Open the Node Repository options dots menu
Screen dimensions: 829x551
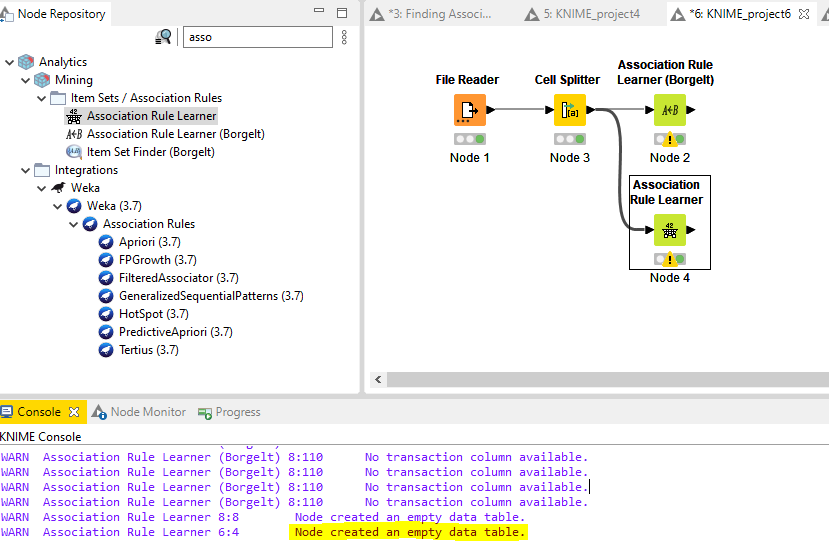344,37
